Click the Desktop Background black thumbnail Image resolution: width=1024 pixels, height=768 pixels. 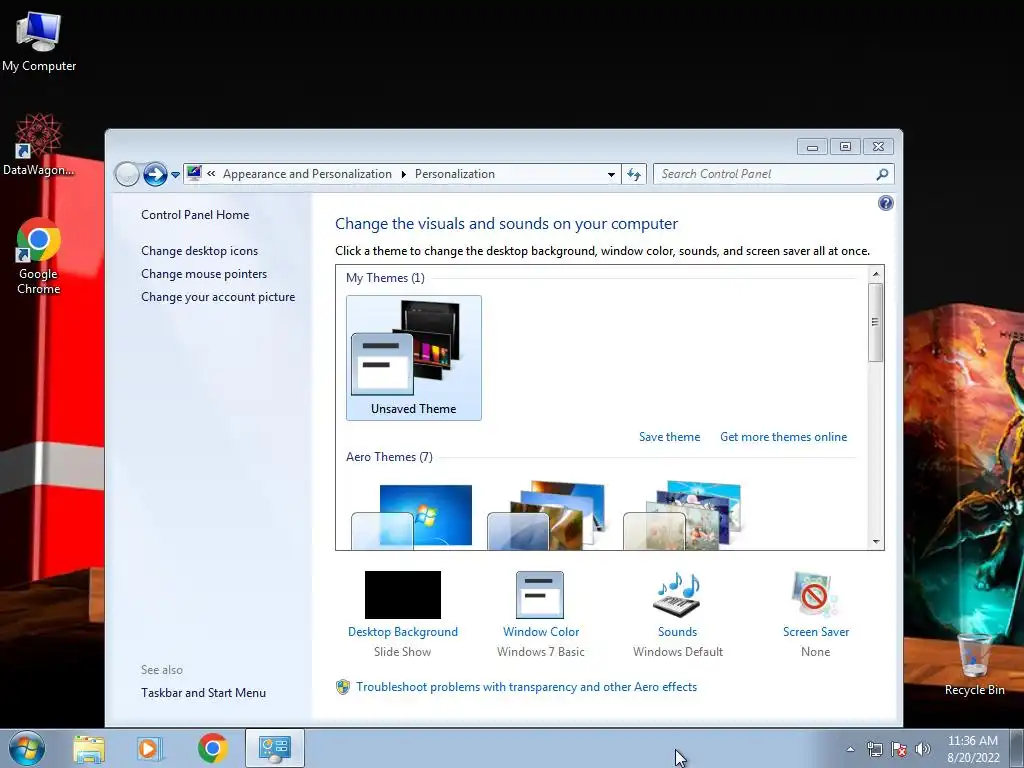[x=402, y=594]
